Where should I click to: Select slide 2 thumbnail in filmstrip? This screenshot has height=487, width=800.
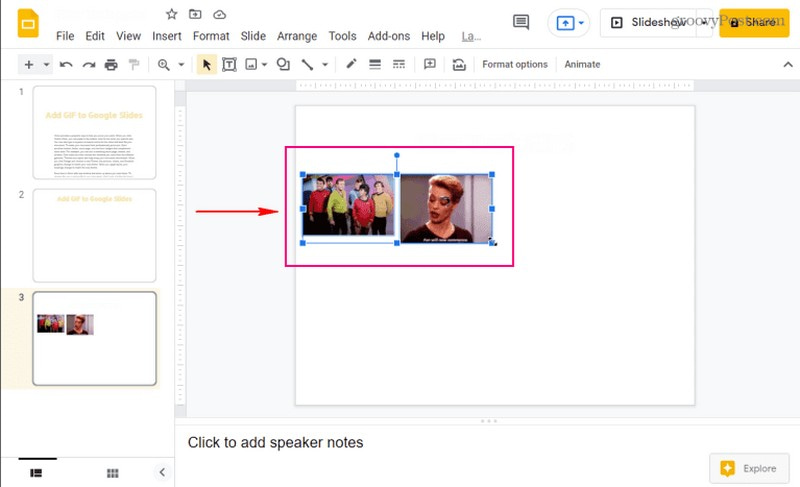pyautogui.click(x=94, y=236)
